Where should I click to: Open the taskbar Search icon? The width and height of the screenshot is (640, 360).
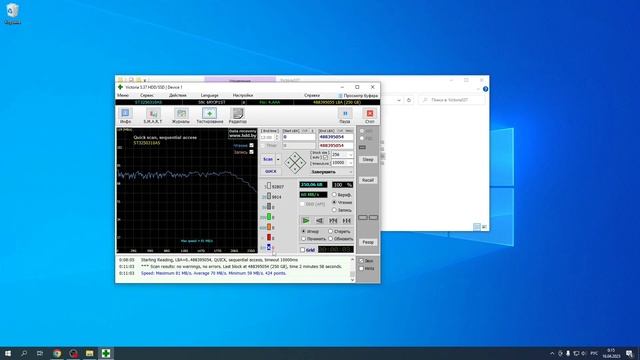tap(24, 353)
